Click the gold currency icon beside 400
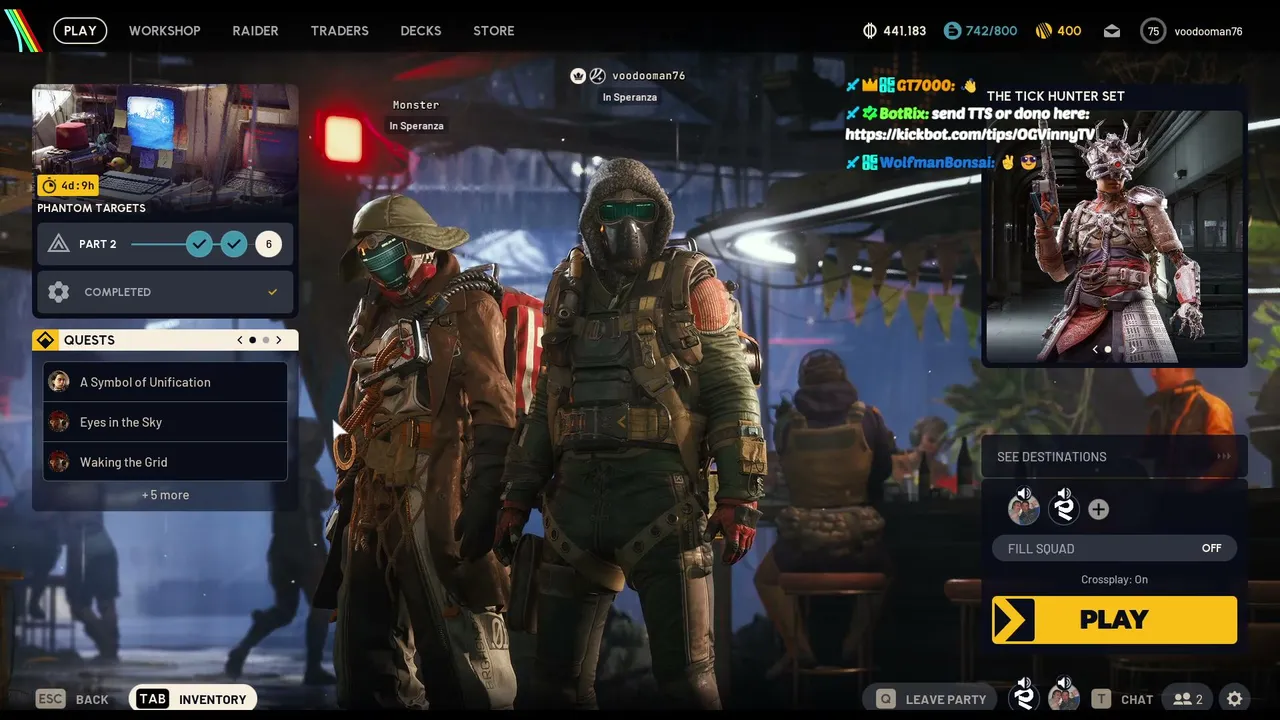 coord(1044,31)
